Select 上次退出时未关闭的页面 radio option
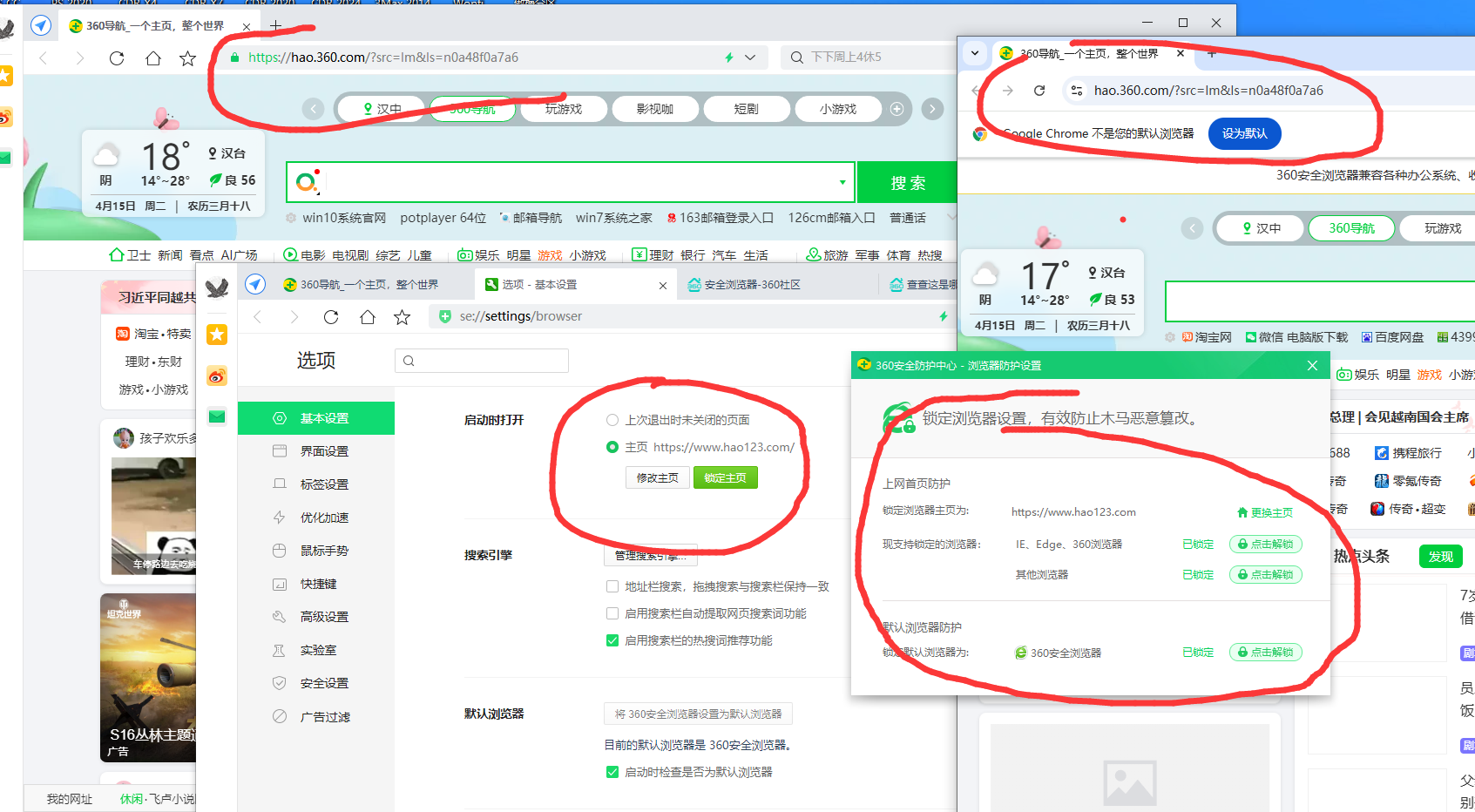The image size is (1475, 812). 612,420
